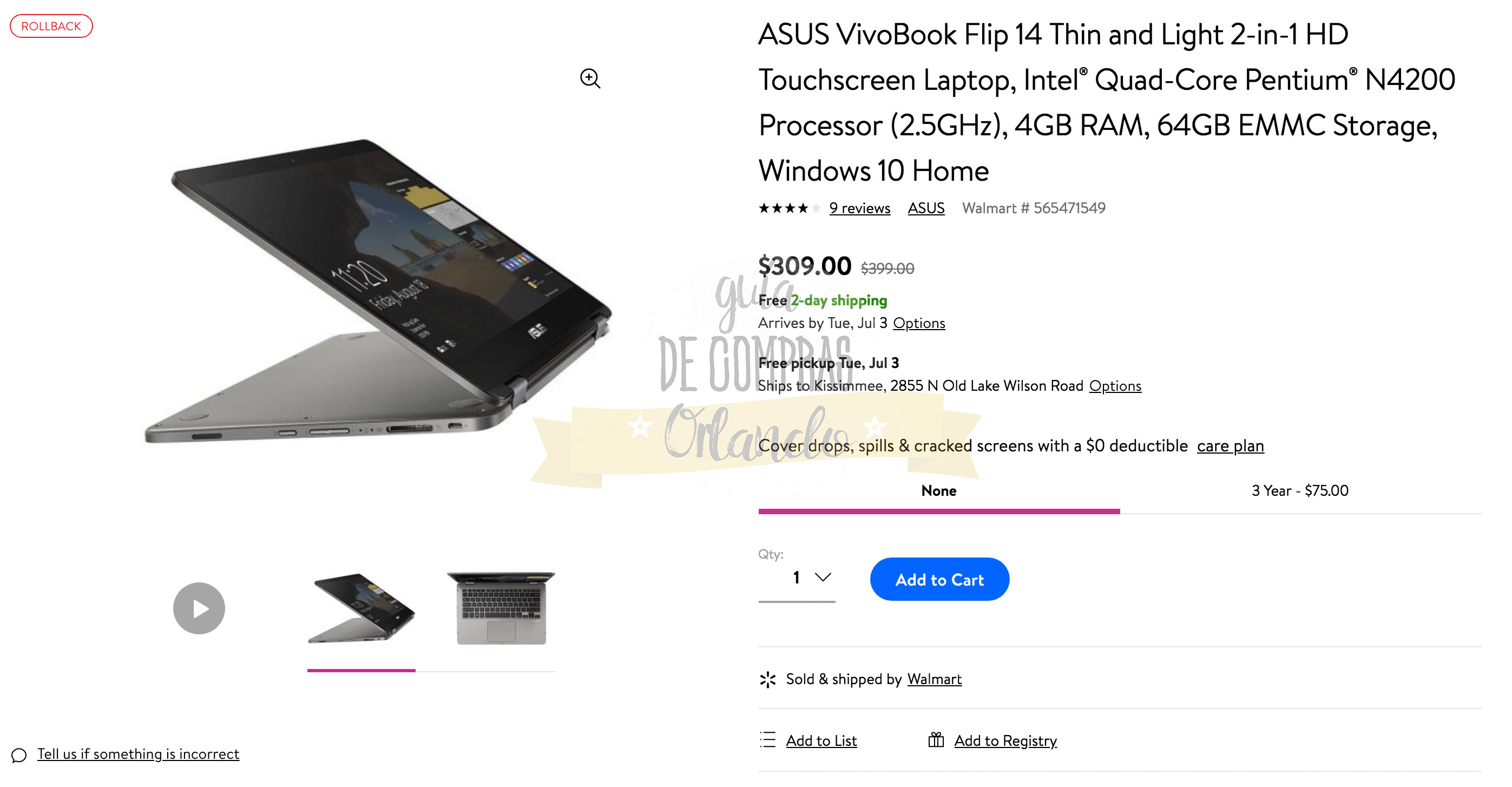Click Add to Cart button

pyautogui.click(x=939, y=580)
